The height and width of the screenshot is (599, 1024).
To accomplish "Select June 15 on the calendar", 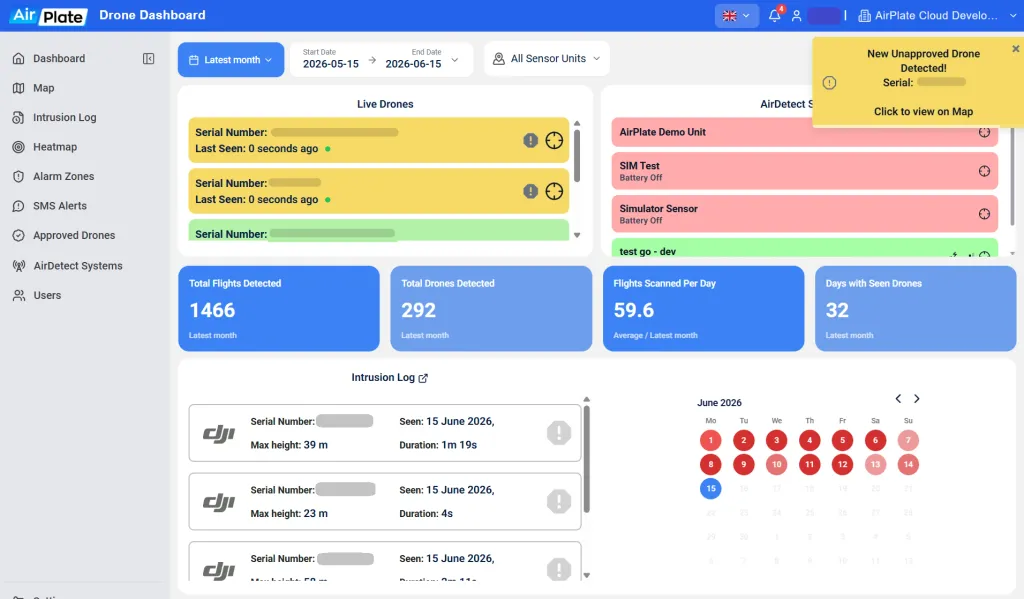I will pyautogui.click(x=711, y=488).
